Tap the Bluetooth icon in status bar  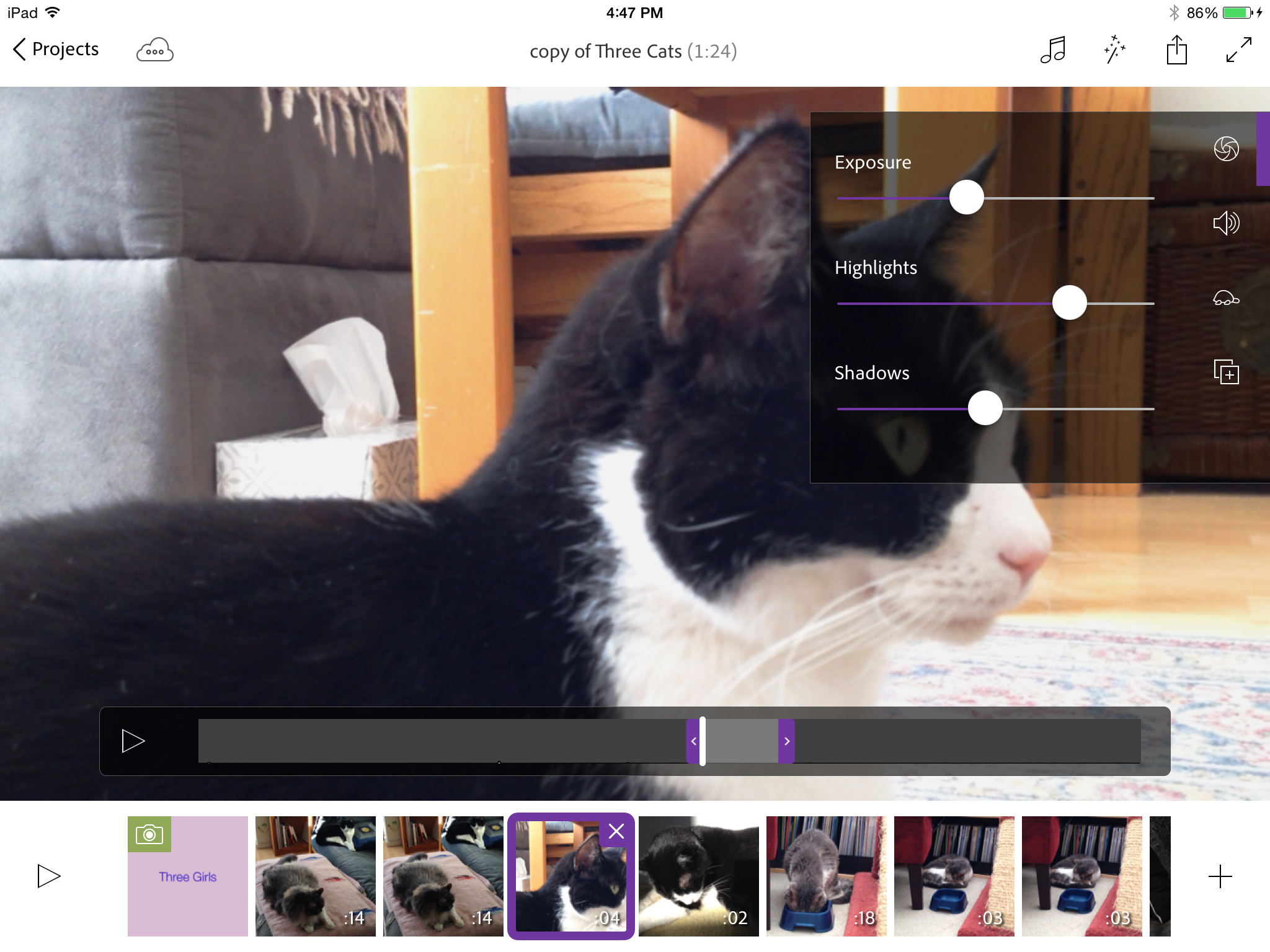point(1173,12)
